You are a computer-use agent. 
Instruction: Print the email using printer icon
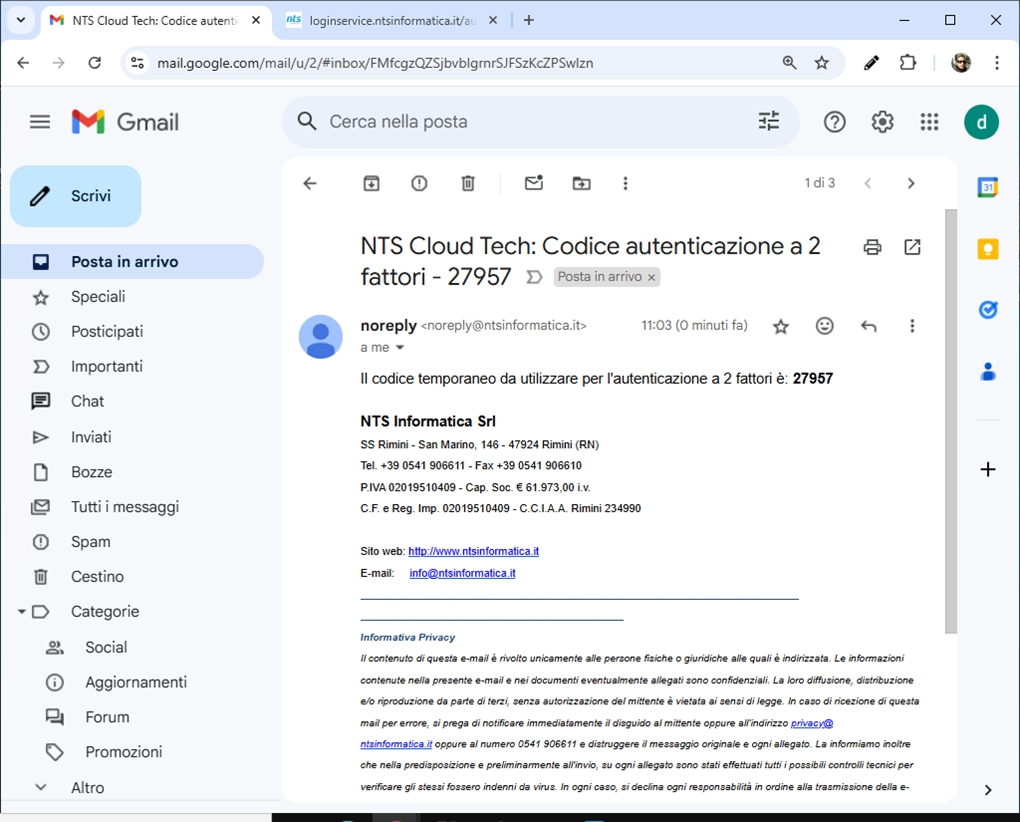(x=872, y=247)
